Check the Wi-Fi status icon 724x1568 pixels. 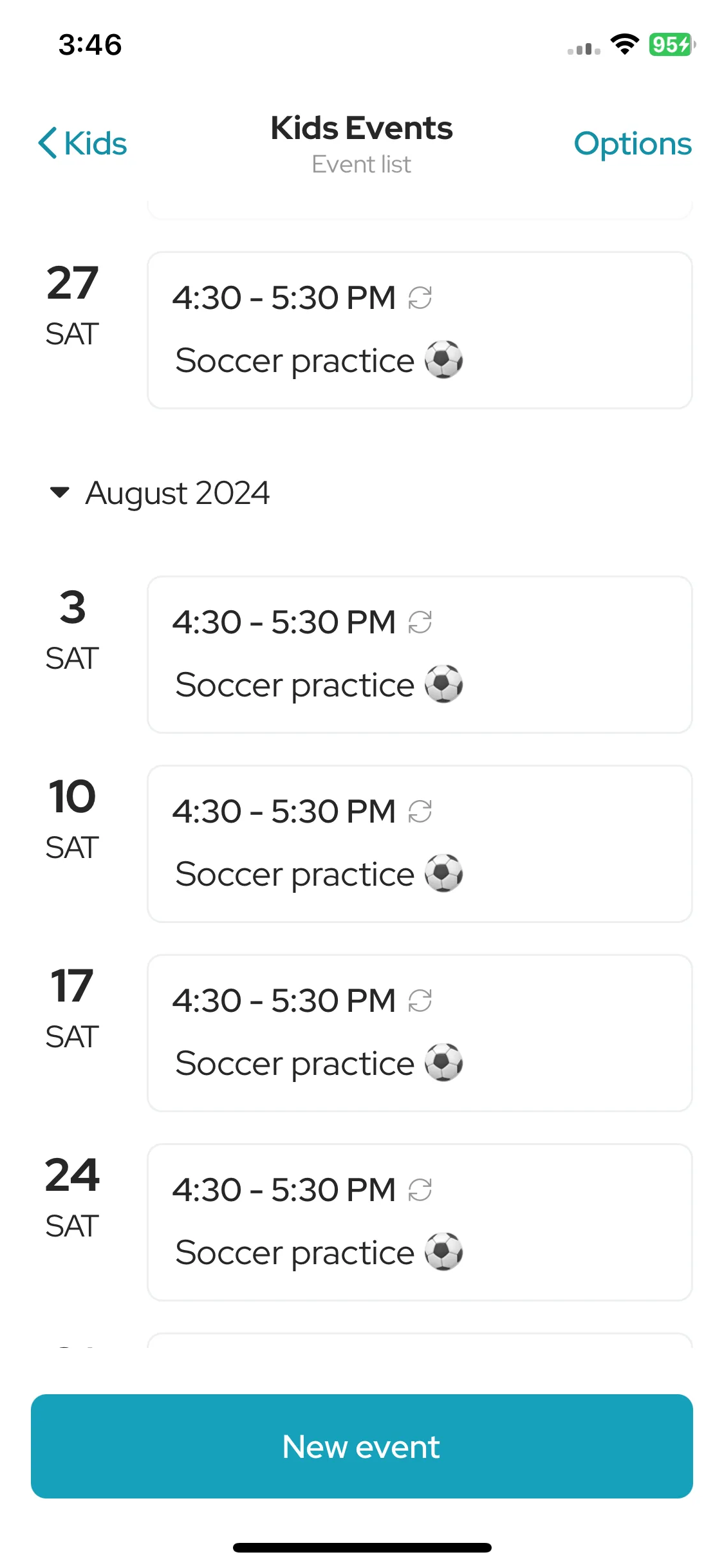pyautogui.click(x=624, y=44)
